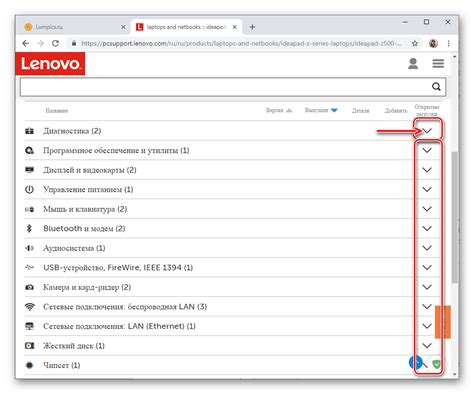This screenshot has width=474, height=394.
Task: Expand Мышь и клавиатура chevron
Action: (x=427, y=209)
